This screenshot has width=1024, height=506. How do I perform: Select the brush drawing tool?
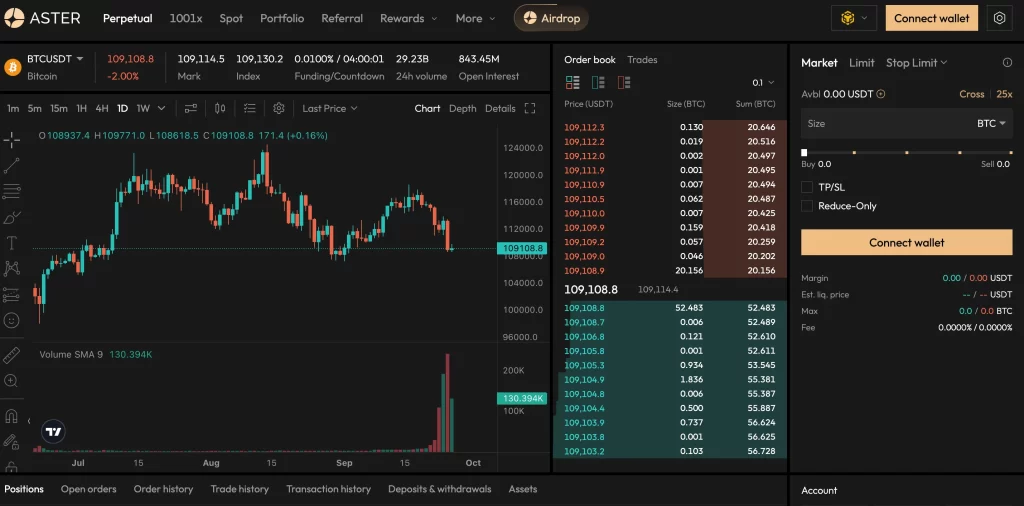[11, 217]
